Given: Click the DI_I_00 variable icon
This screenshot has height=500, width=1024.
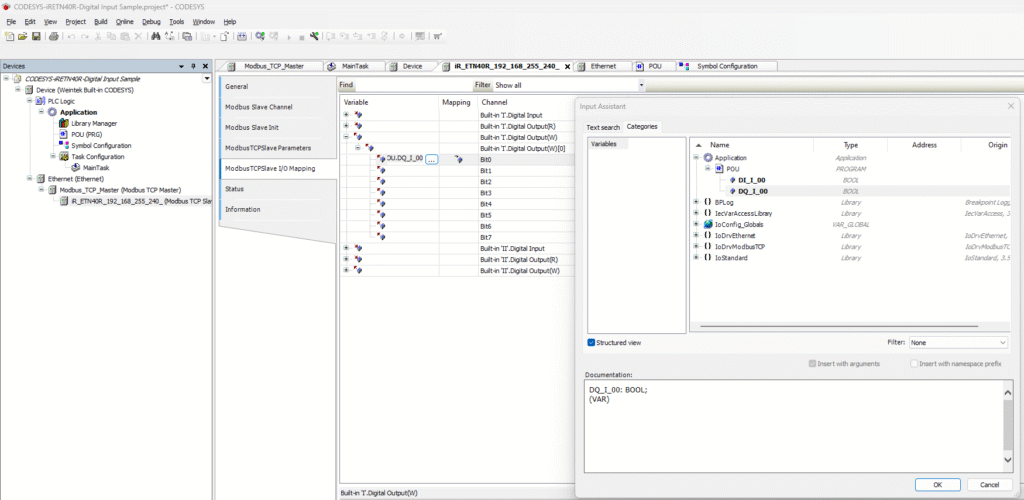Looking at the screenshot, I should [x=733, y=180].
